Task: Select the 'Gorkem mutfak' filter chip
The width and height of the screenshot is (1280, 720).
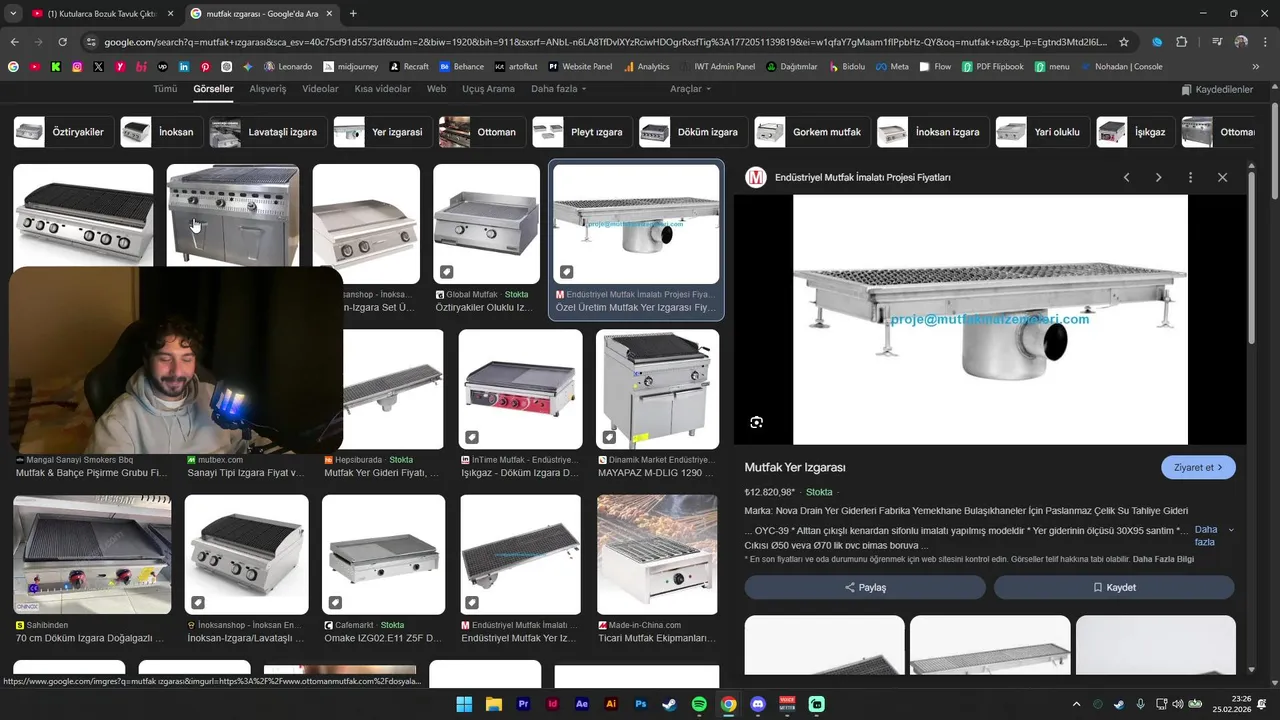Action: (812, 132)
